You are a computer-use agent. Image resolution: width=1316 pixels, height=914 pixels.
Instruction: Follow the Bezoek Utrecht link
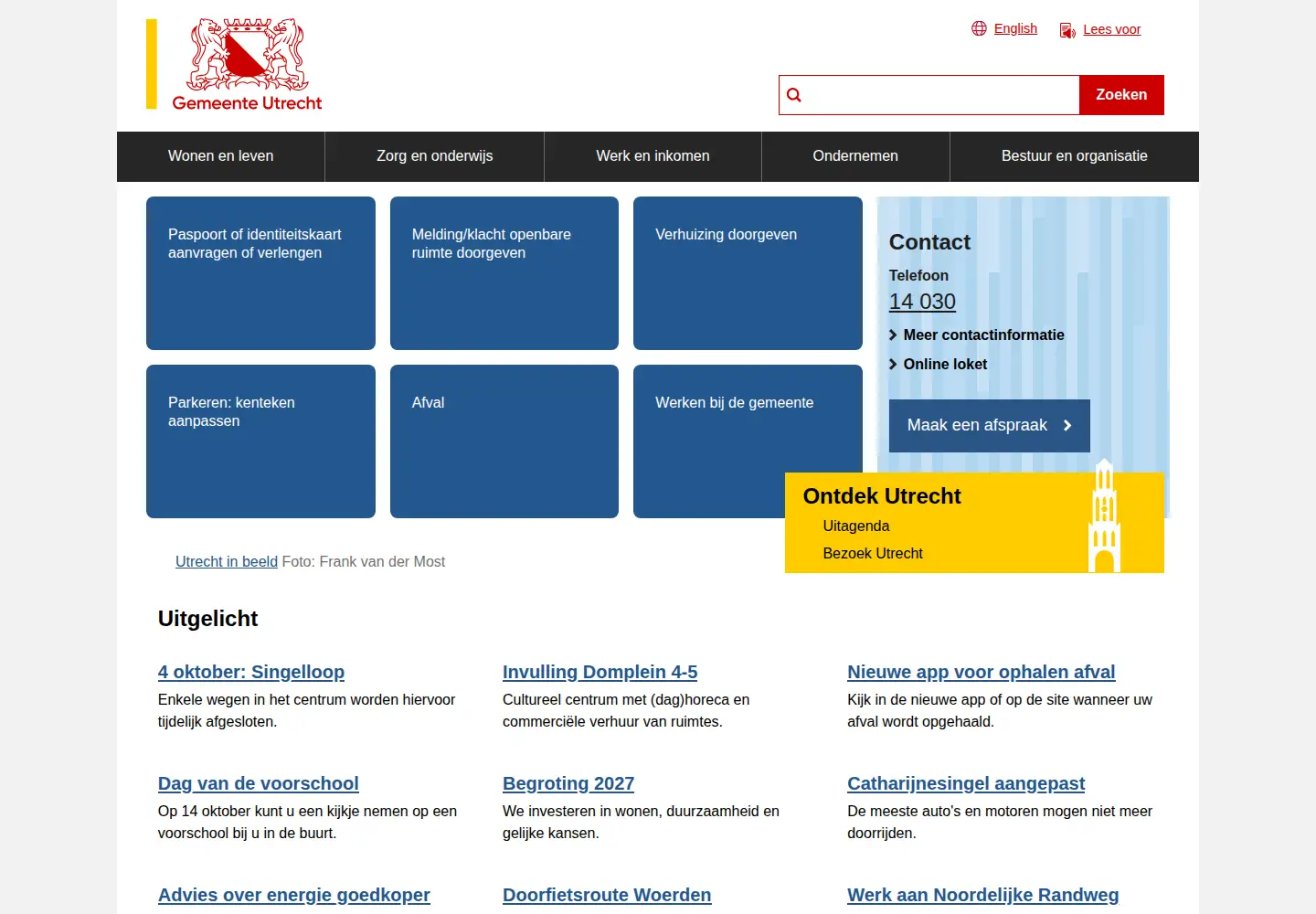click(873, 554)
